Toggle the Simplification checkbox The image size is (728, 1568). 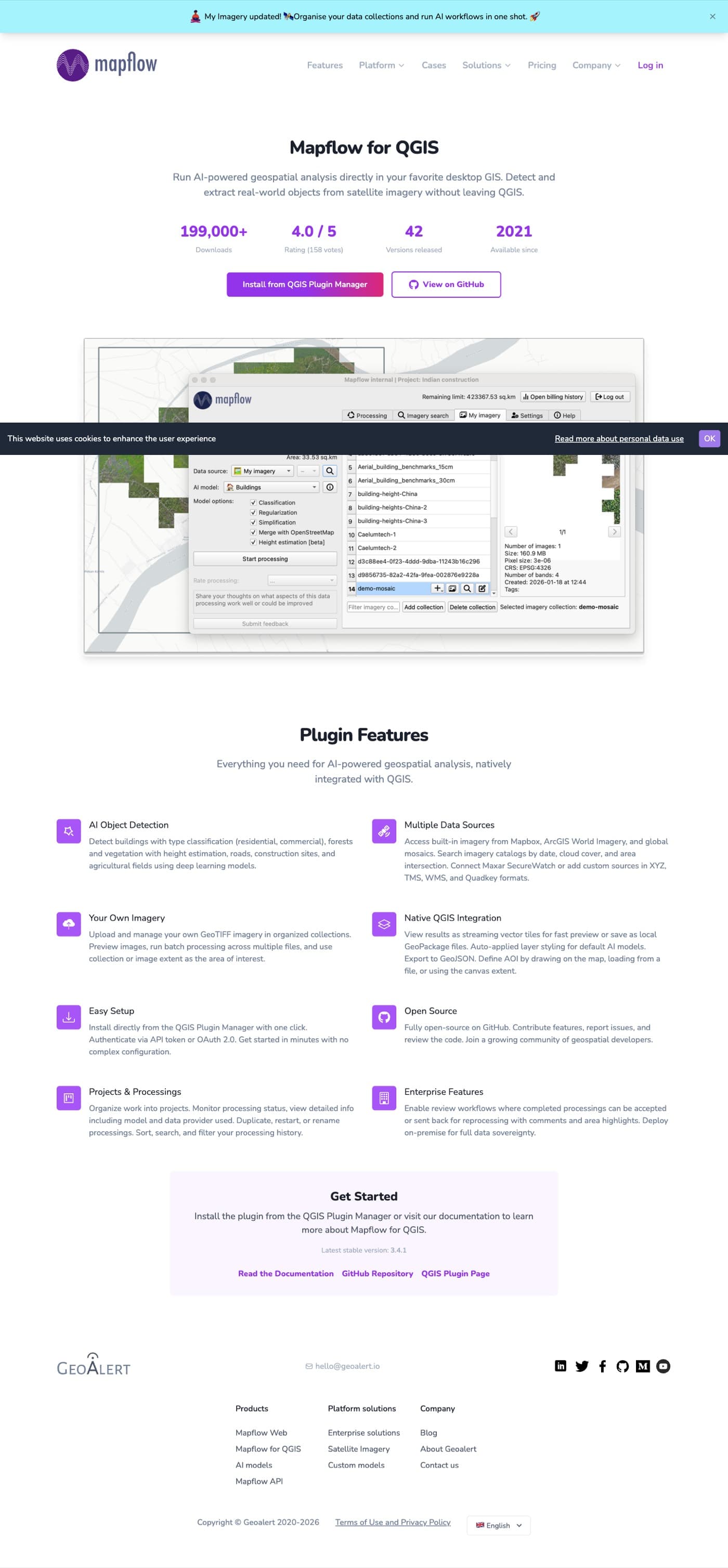pyautogui.click(x=253, y=522)
